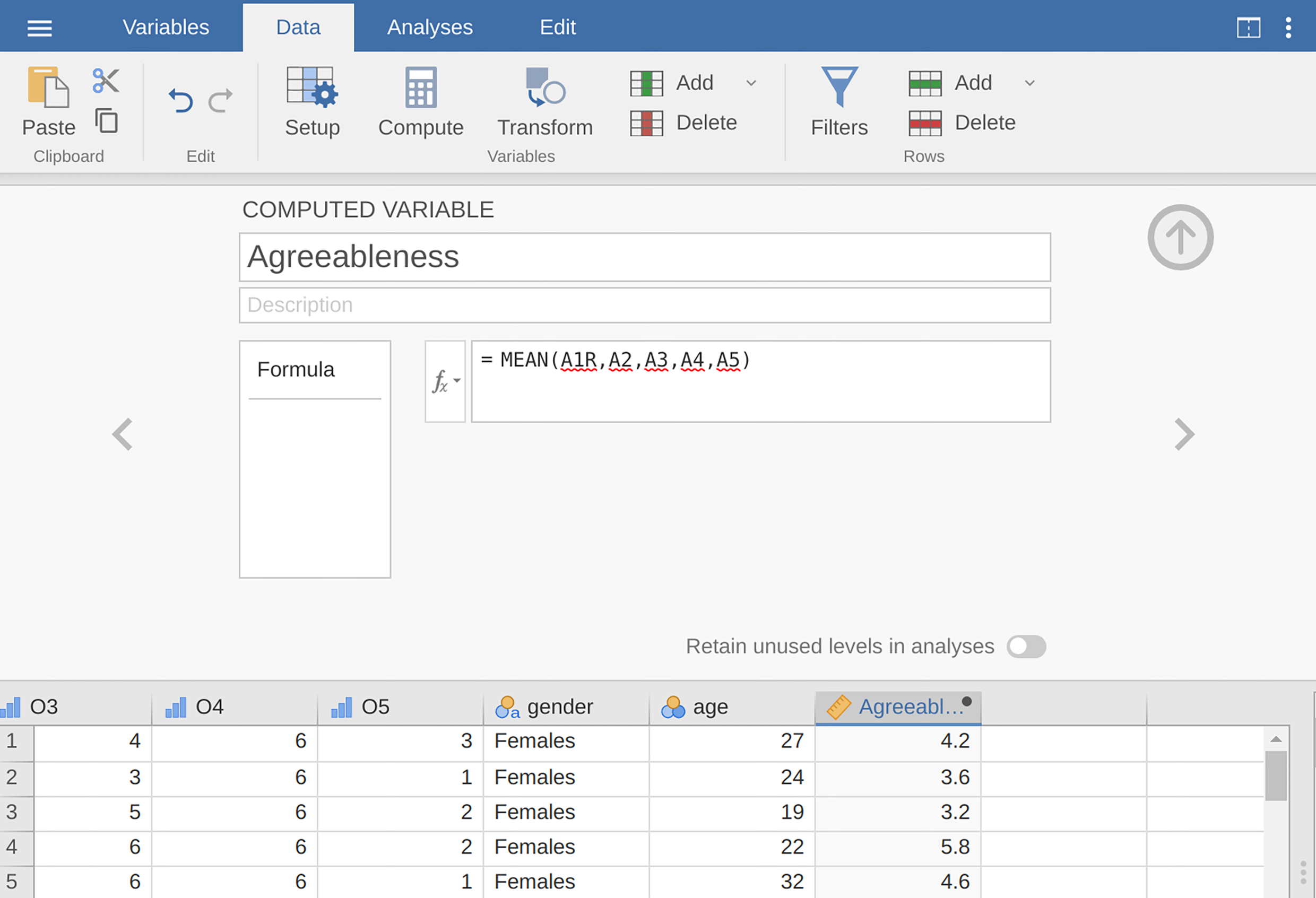Select the O5 column header
The image size is (1316, 898).
coord(400,707)
